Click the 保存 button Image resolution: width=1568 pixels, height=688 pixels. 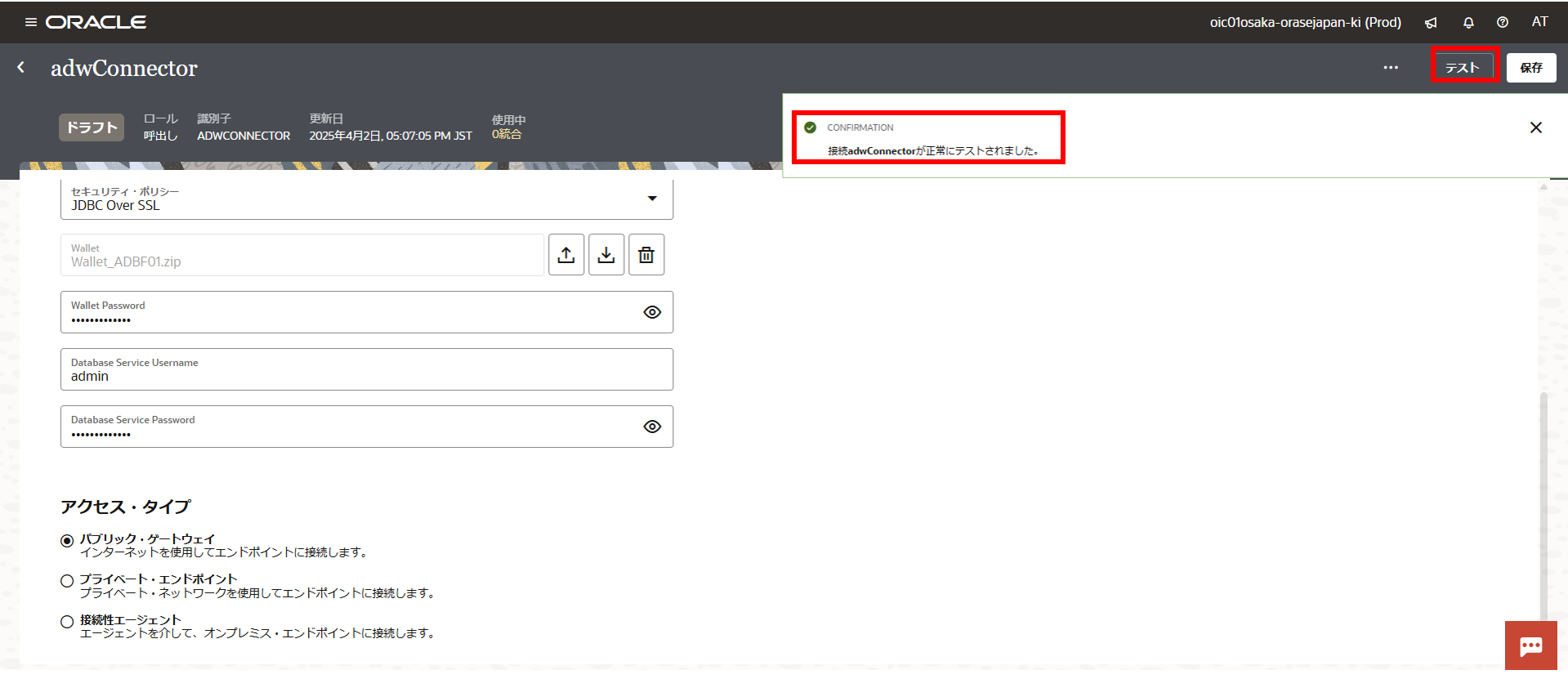(1531, 68)
